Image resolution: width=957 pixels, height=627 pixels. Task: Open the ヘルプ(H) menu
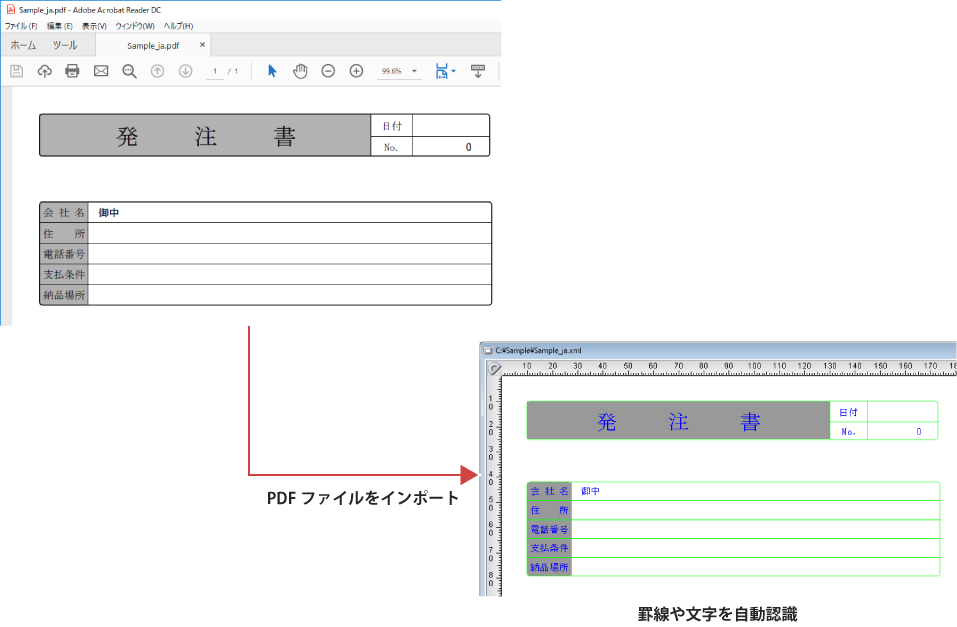click(178, 26)
